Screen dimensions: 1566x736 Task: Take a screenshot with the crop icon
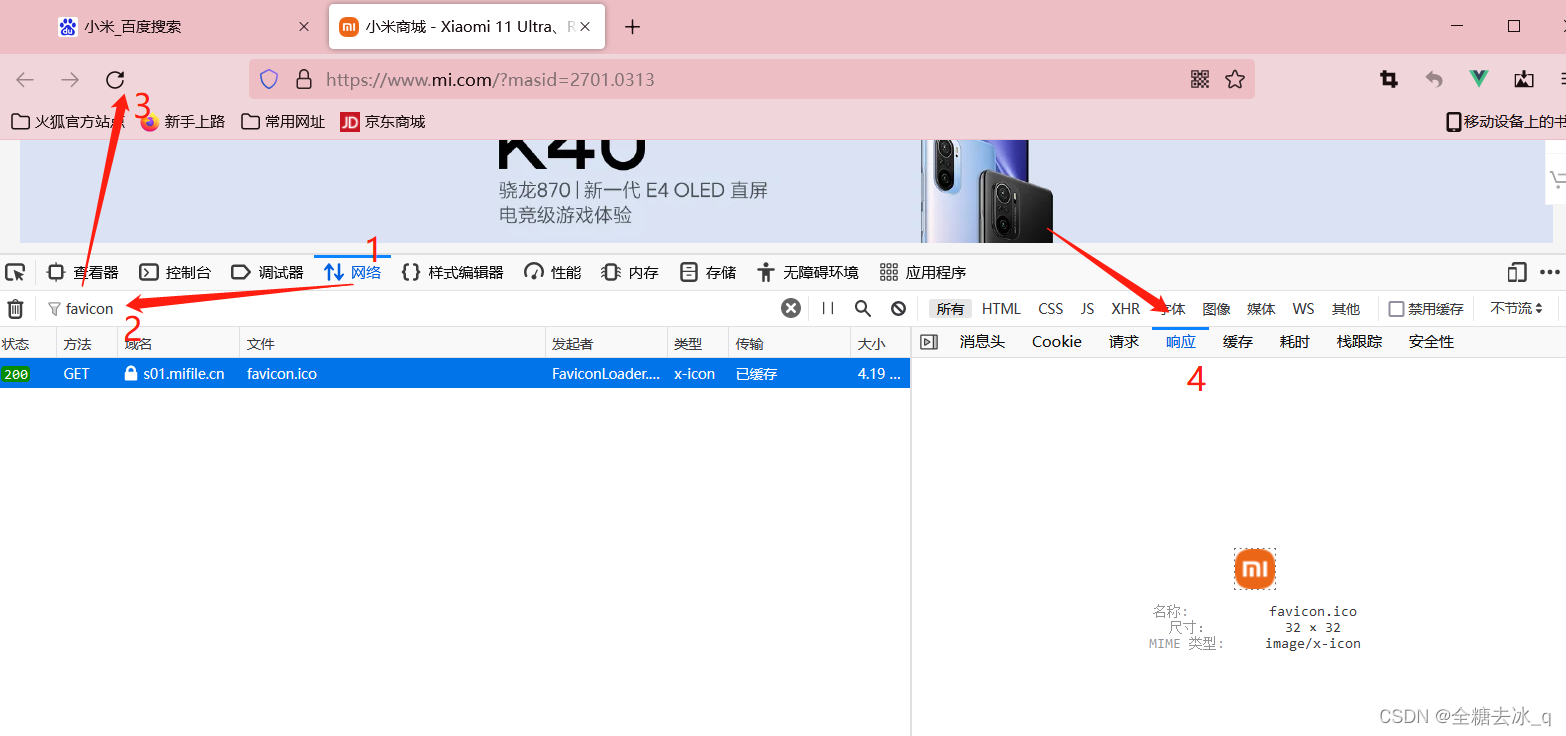pyautogui.click(x=1389, y=79)
